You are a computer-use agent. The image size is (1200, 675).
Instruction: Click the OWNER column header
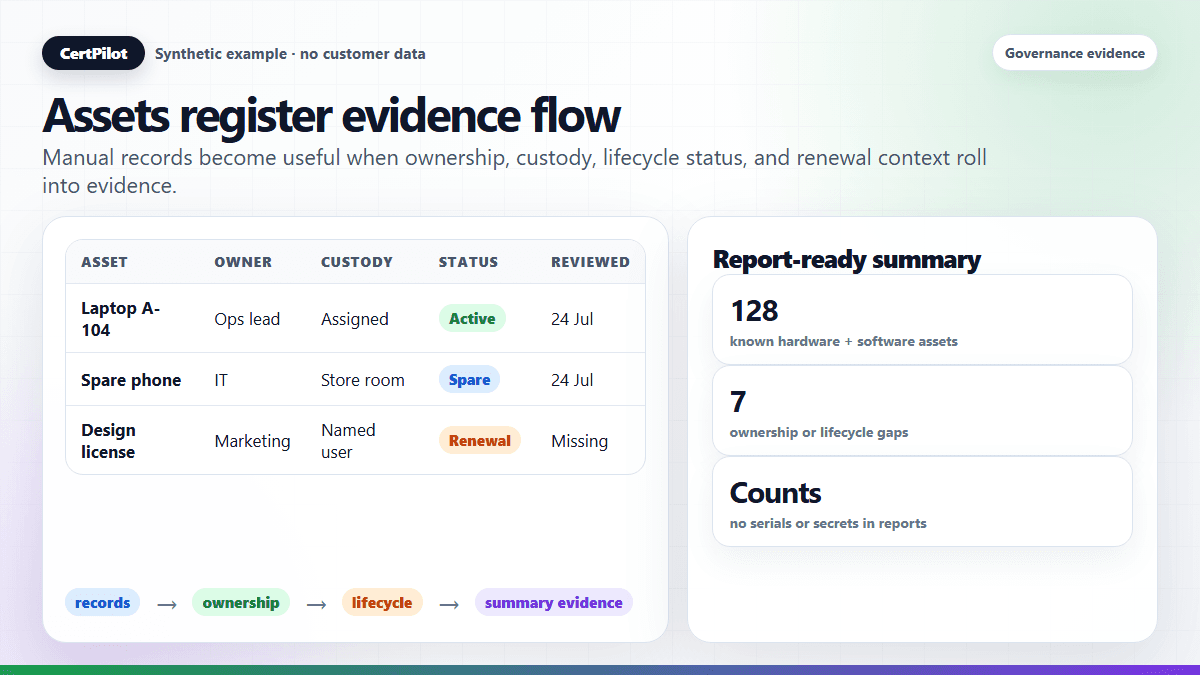[x=243, y=262]
